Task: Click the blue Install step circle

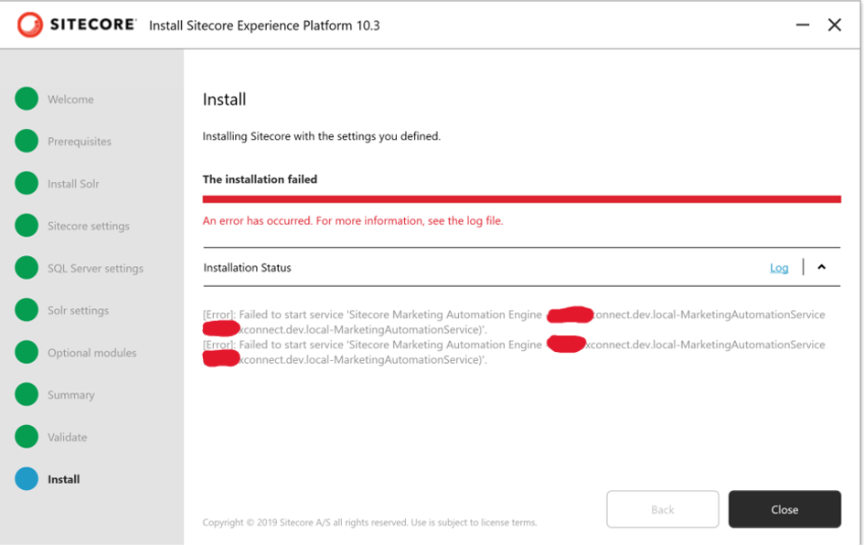Action: (x=26, y=479)
